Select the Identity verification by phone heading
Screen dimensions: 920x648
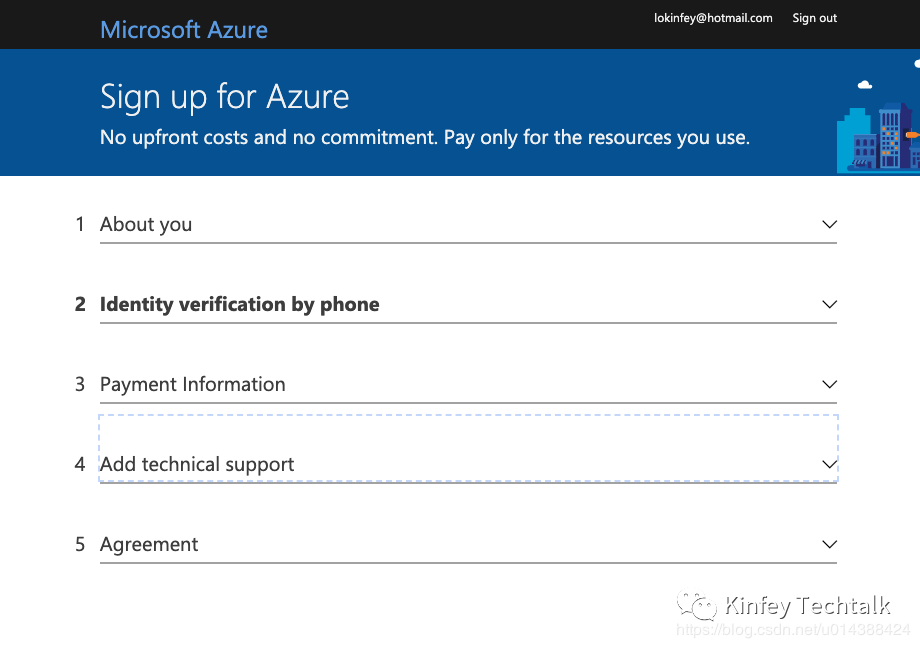[239, 304]
